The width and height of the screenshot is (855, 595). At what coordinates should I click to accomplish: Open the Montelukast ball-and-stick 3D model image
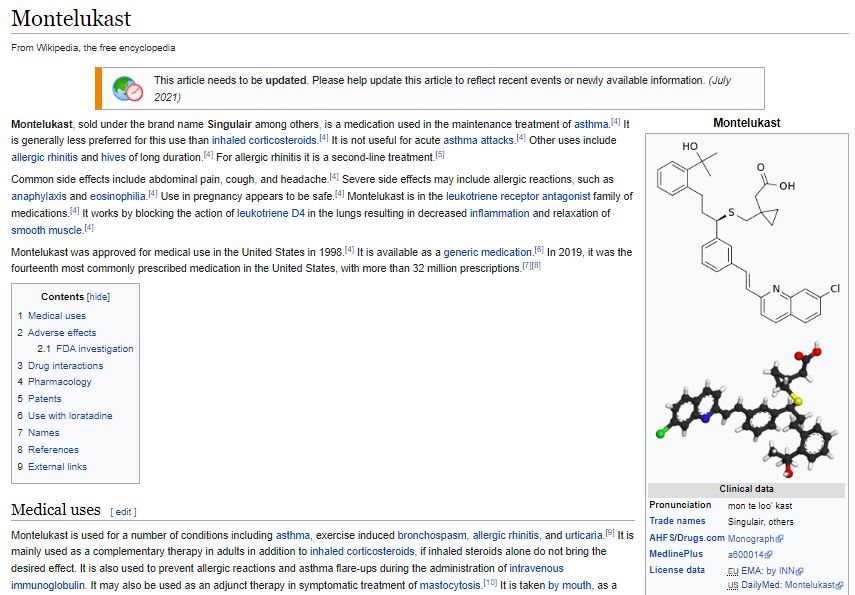click(747, 408)
